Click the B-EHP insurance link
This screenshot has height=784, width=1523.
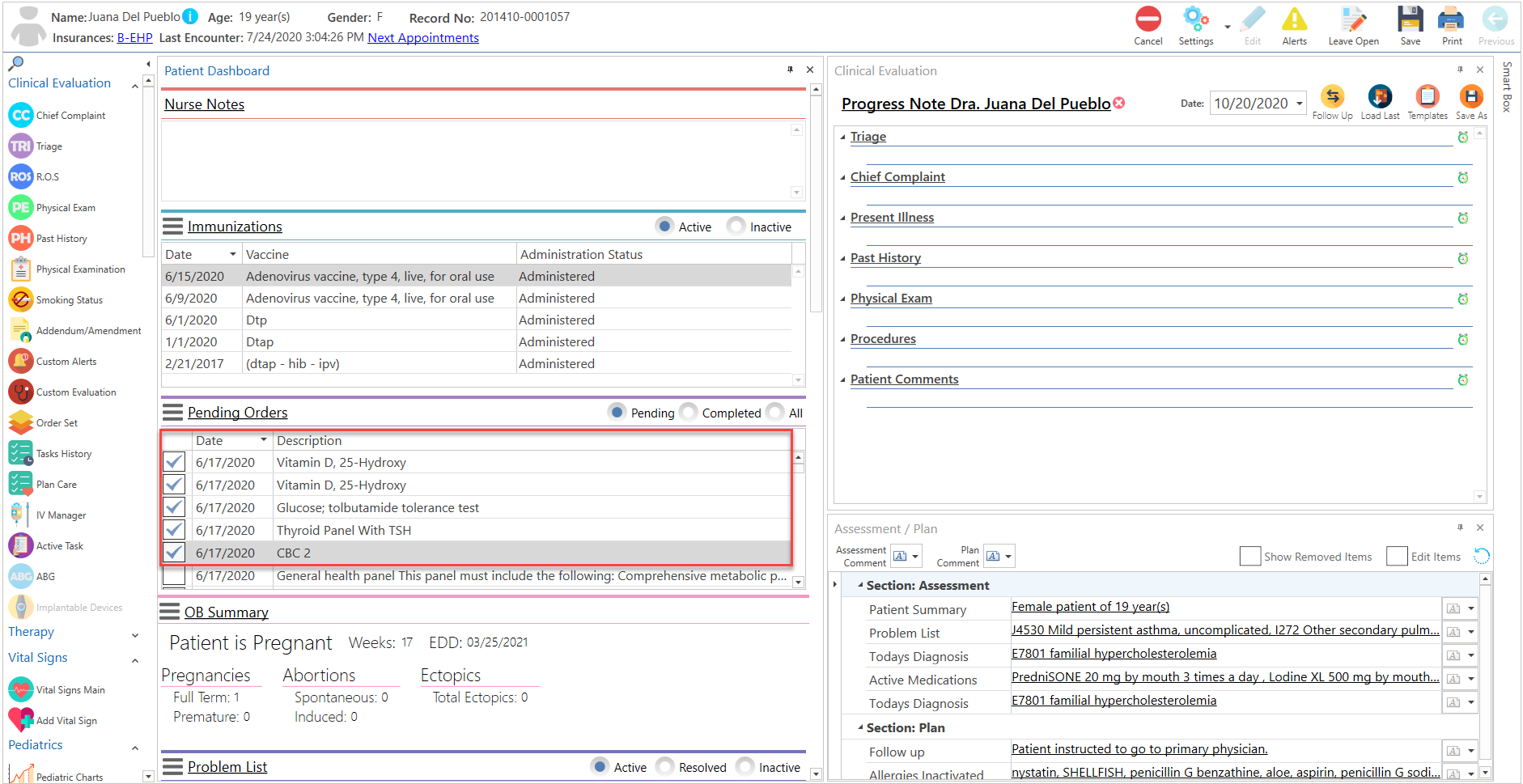134,38
